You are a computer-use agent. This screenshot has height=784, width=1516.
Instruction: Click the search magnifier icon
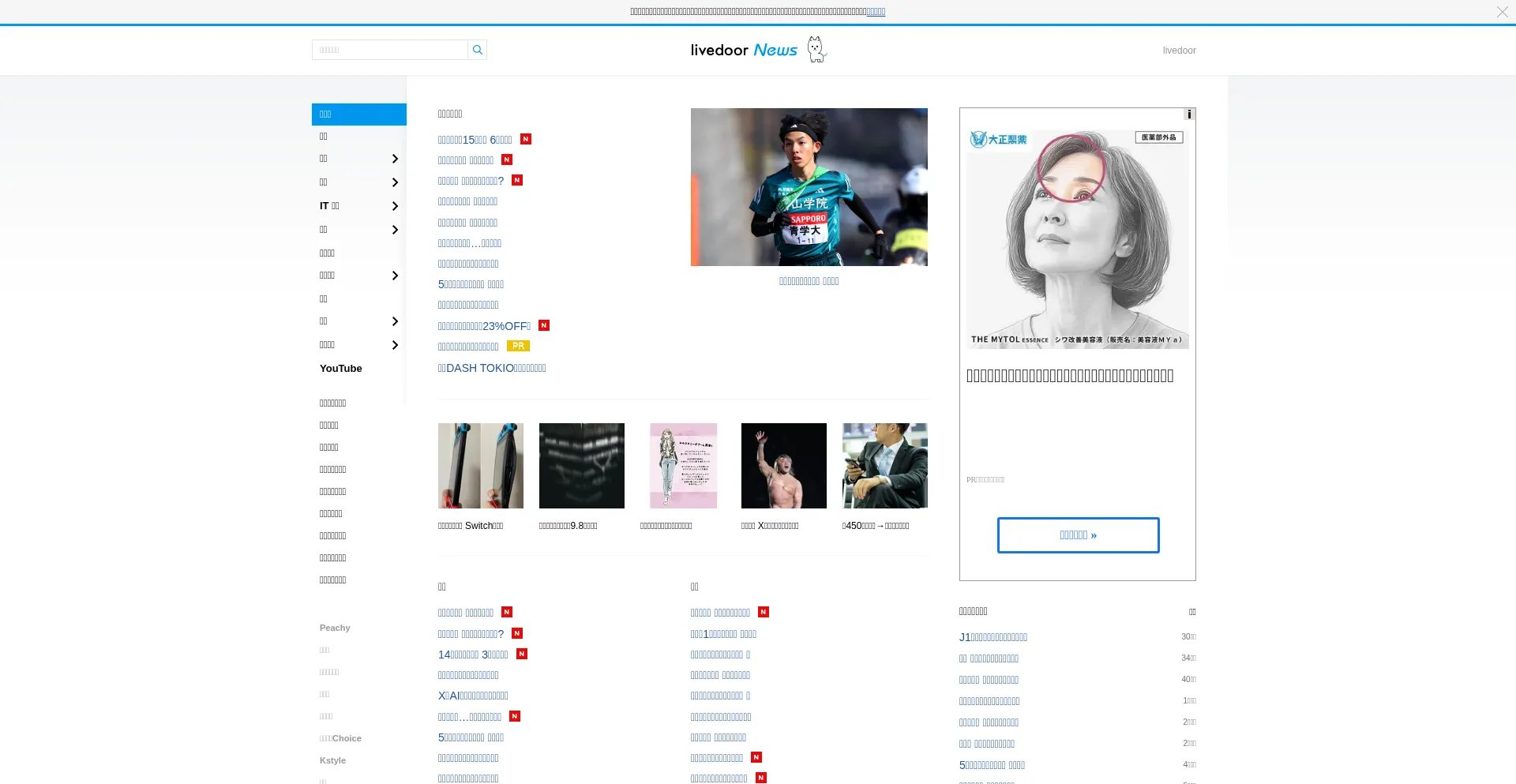click(477, 49)
